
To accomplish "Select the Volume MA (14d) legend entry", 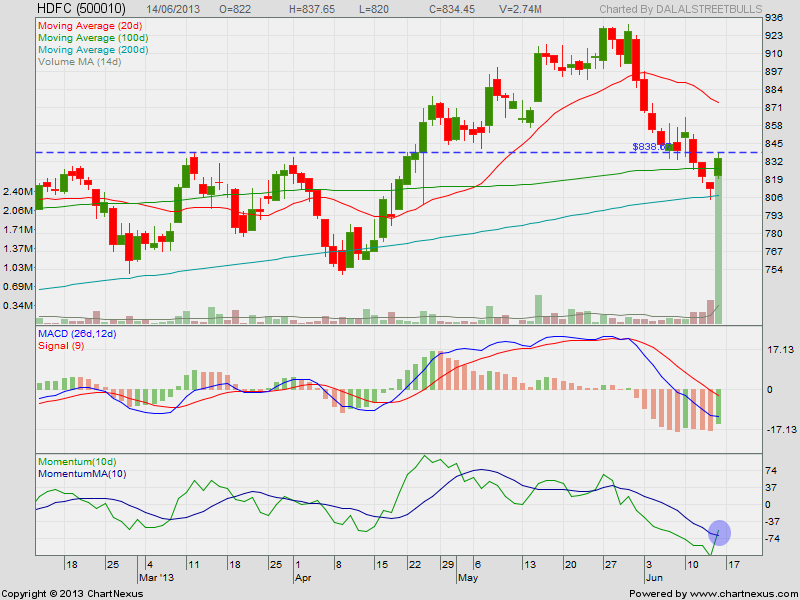I will point(80,62).
